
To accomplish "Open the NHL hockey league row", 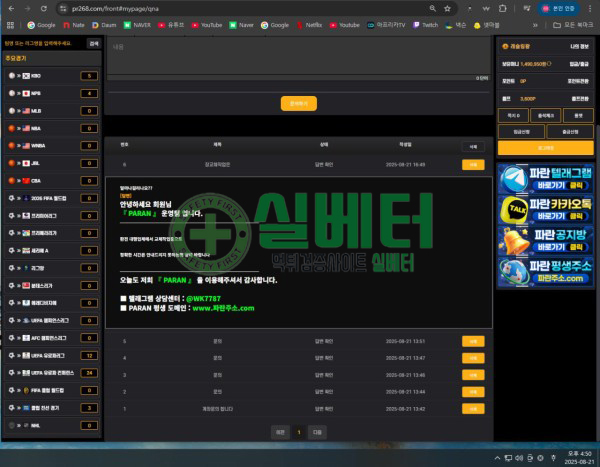I will (52, 425).
